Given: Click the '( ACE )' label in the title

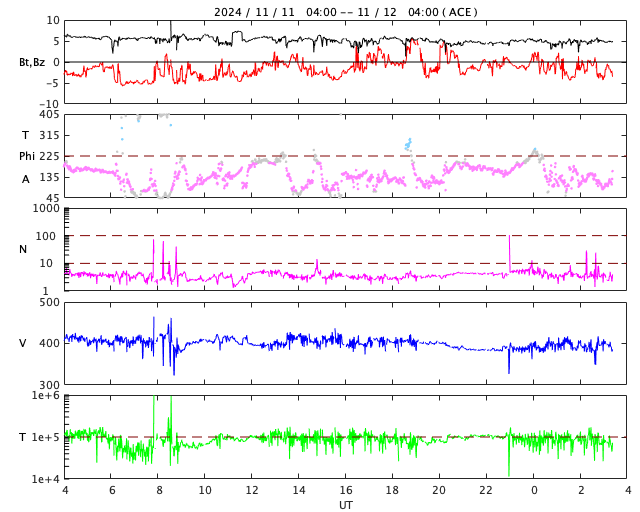Looking at the screenshot, I should (460, 12).
